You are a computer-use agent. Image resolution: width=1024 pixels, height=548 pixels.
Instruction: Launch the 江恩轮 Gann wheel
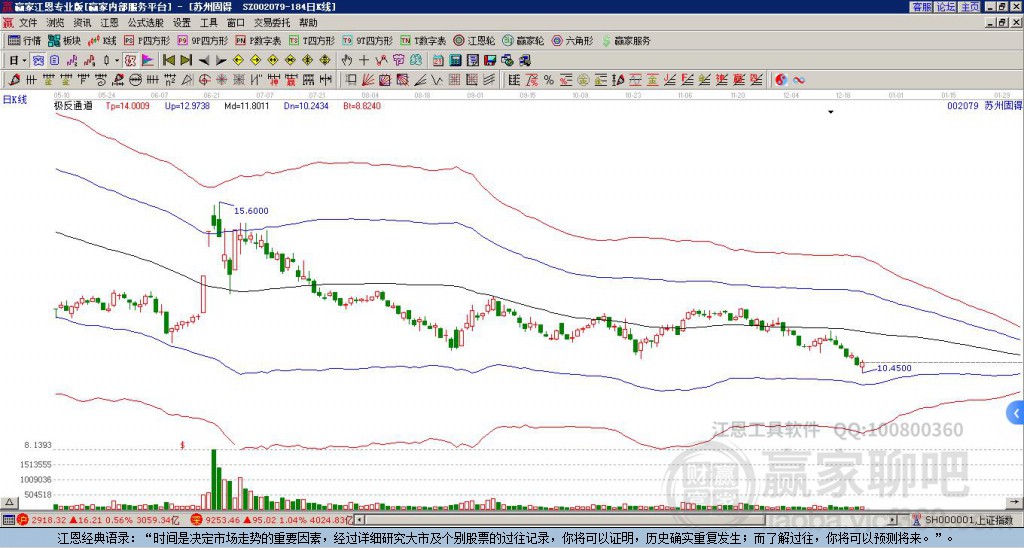coord(474,40)
